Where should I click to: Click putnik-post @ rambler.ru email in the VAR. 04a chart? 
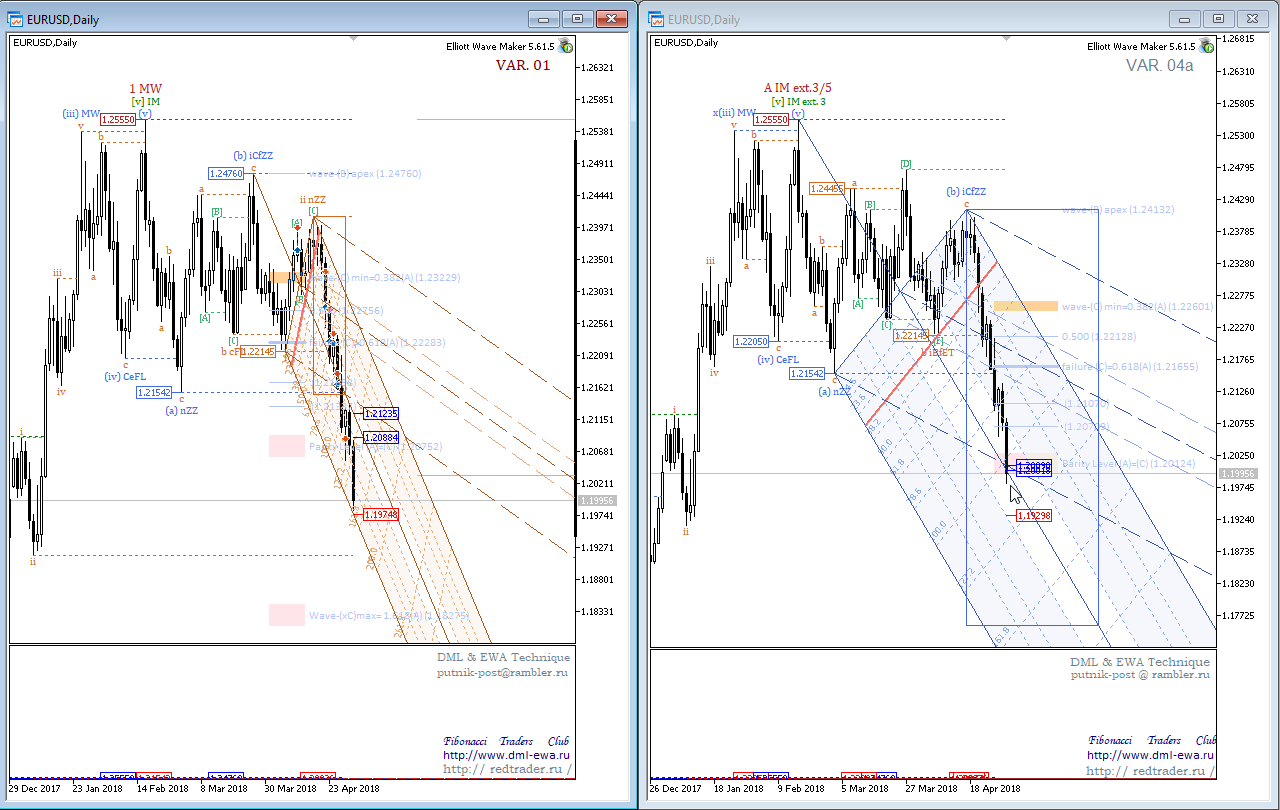[1140, 675]
